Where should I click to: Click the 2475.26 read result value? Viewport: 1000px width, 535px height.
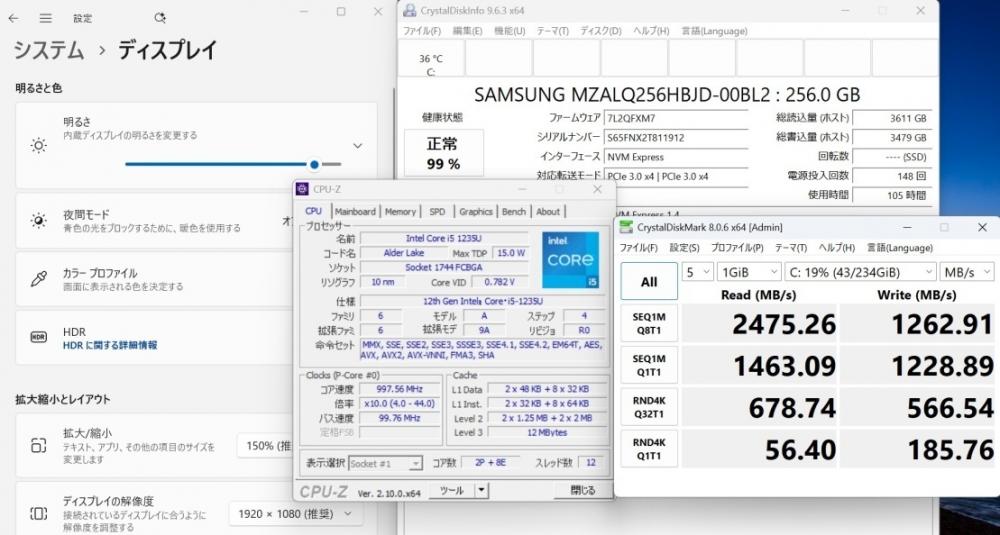(759, 324)
